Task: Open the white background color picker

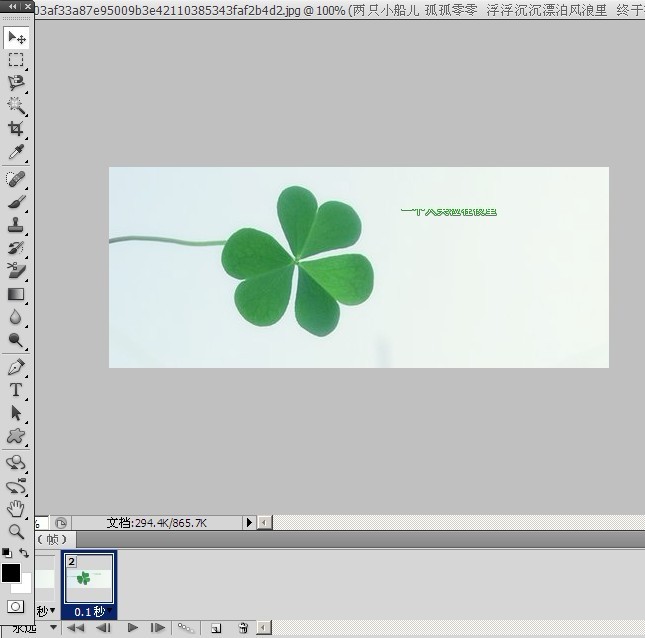Action: coord(26,587)
